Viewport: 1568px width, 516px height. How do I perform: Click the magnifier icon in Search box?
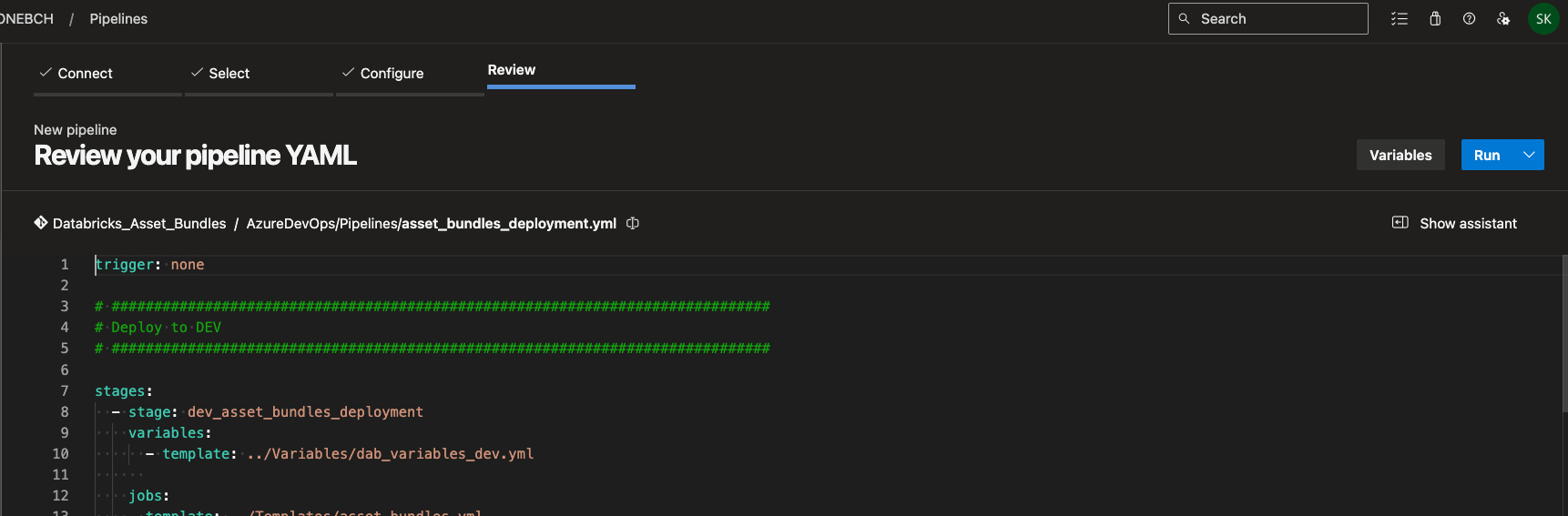coord(1184,19)
